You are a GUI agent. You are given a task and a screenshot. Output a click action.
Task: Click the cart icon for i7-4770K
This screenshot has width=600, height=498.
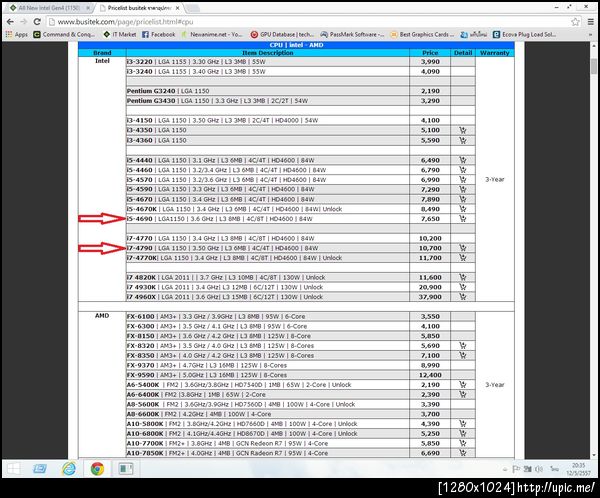[x=463, y=258]
